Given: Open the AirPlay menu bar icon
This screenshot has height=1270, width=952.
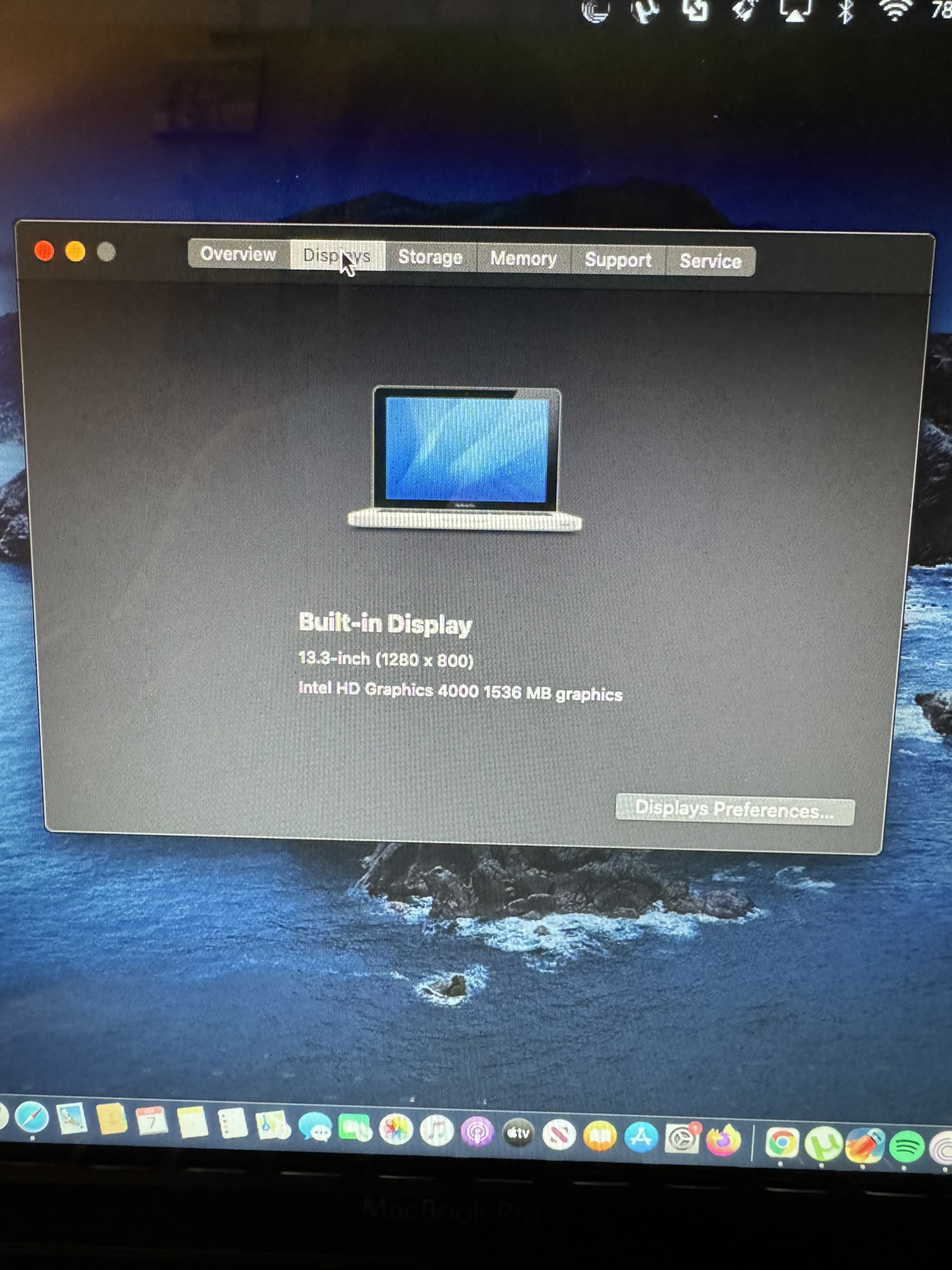Looking at the screenshot, I should [x=796, y=10].
